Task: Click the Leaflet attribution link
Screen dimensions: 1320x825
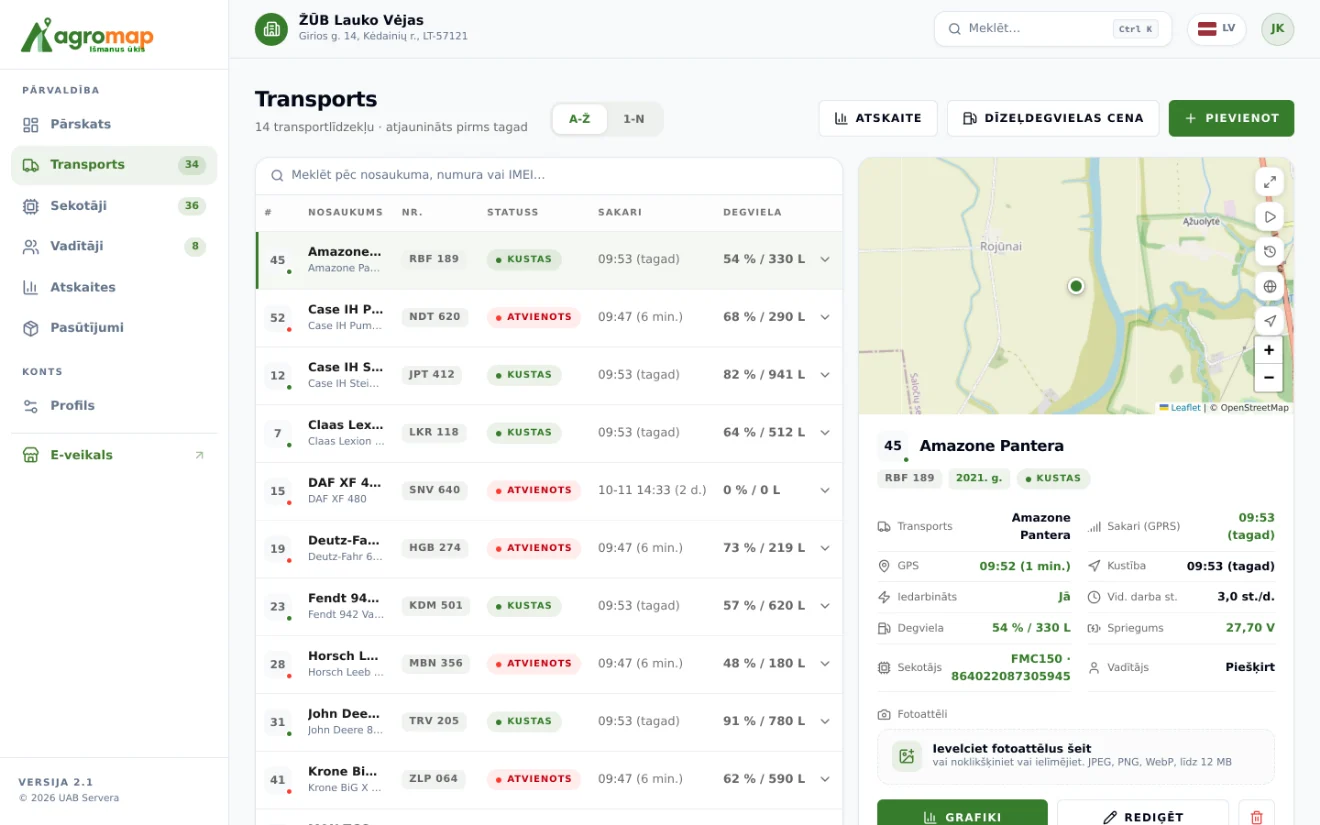Action: pyautogui.click(x=1180, y=408)
